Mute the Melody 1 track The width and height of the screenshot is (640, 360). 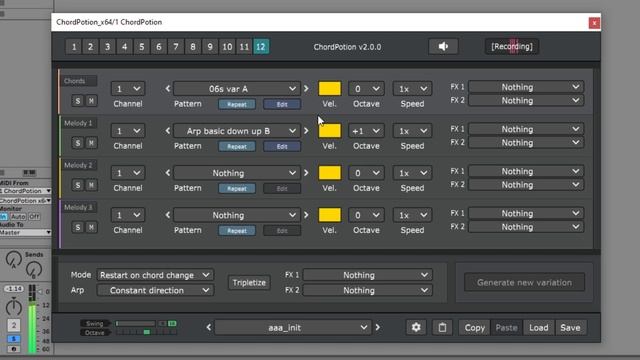(91, 143)
